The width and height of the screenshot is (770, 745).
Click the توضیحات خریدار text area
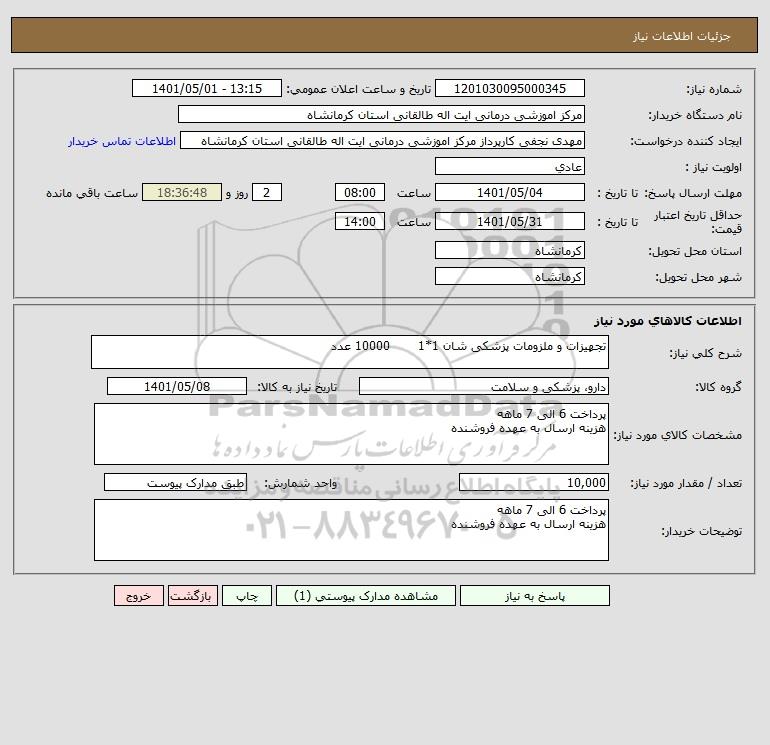click(x=351, y=530)
